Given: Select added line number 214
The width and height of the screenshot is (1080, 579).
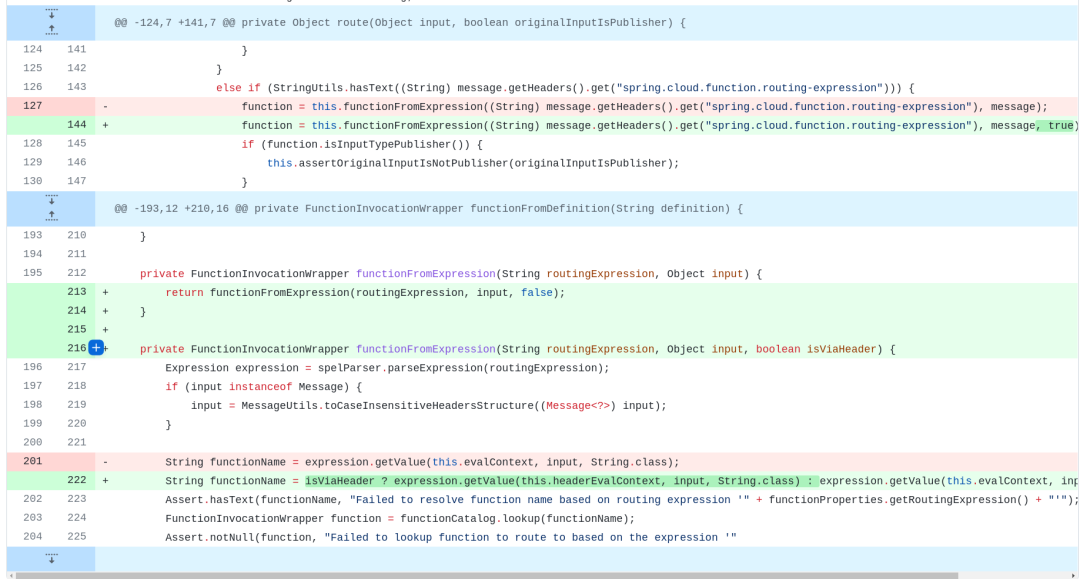Looking at the screenshot, I should (76, 310).
